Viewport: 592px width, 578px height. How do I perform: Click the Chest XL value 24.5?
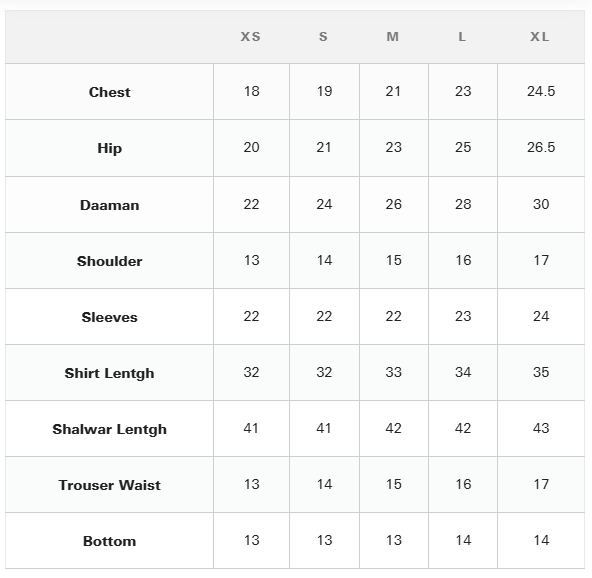(541, 91)
